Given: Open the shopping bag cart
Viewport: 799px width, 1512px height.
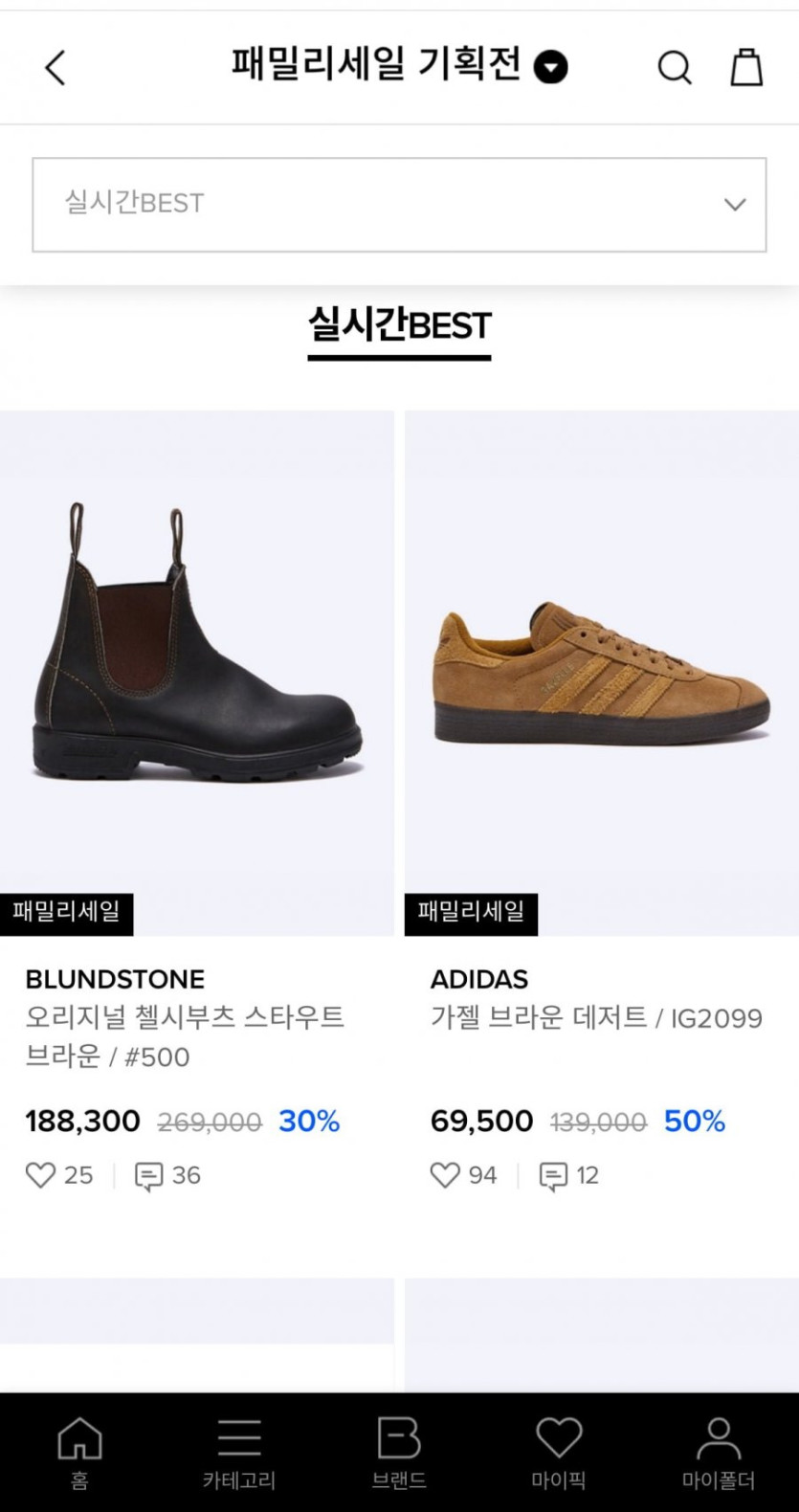Looking at the screenshot, I should coord(746,68).
